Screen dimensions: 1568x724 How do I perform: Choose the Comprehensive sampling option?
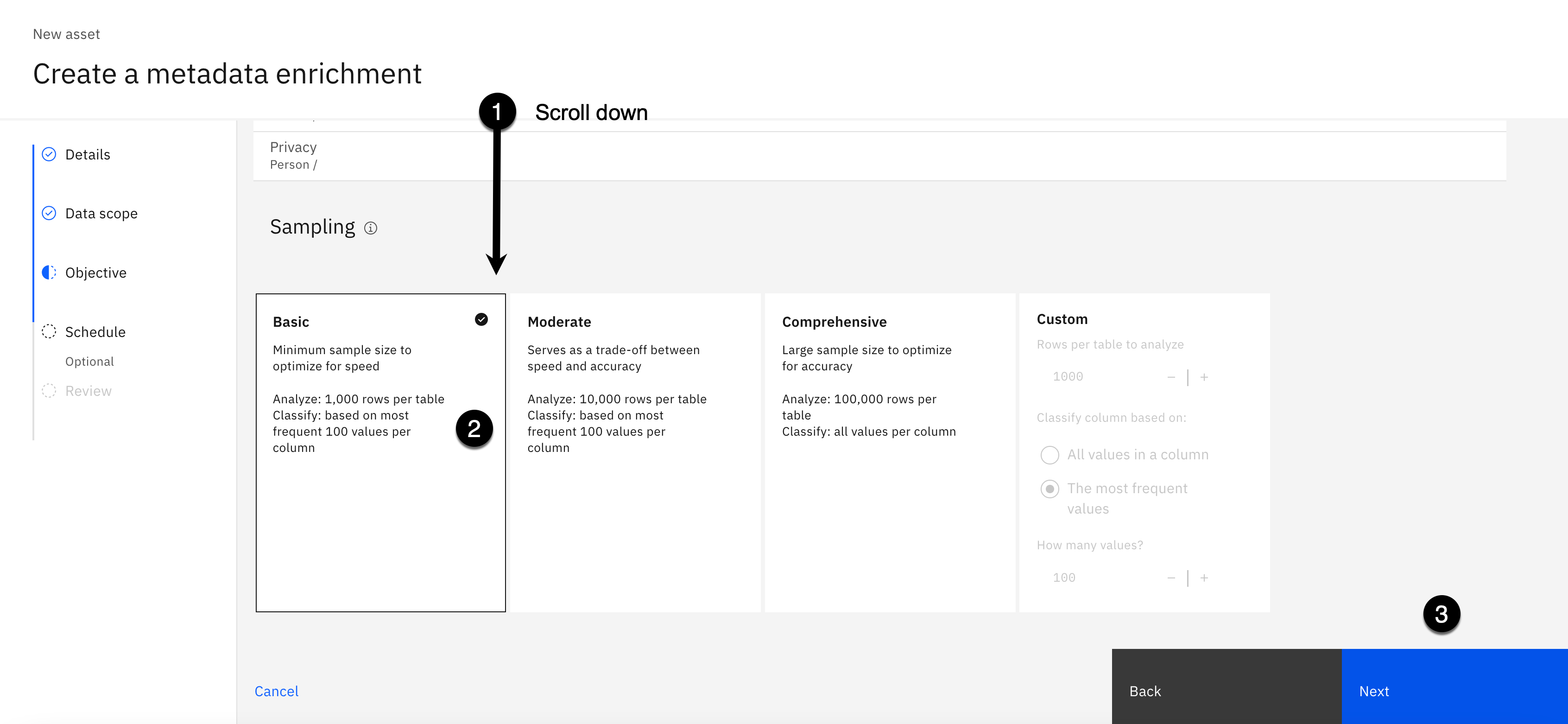click(889, 452)
